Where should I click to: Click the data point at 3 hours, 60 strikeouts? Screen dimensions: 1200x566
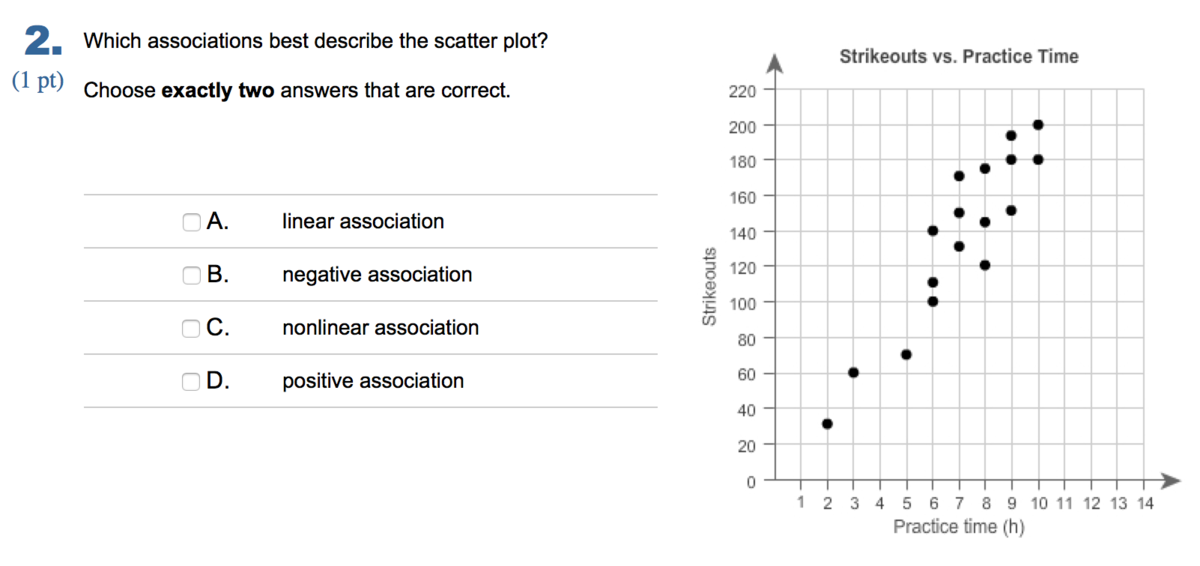[x=853, y=372]
